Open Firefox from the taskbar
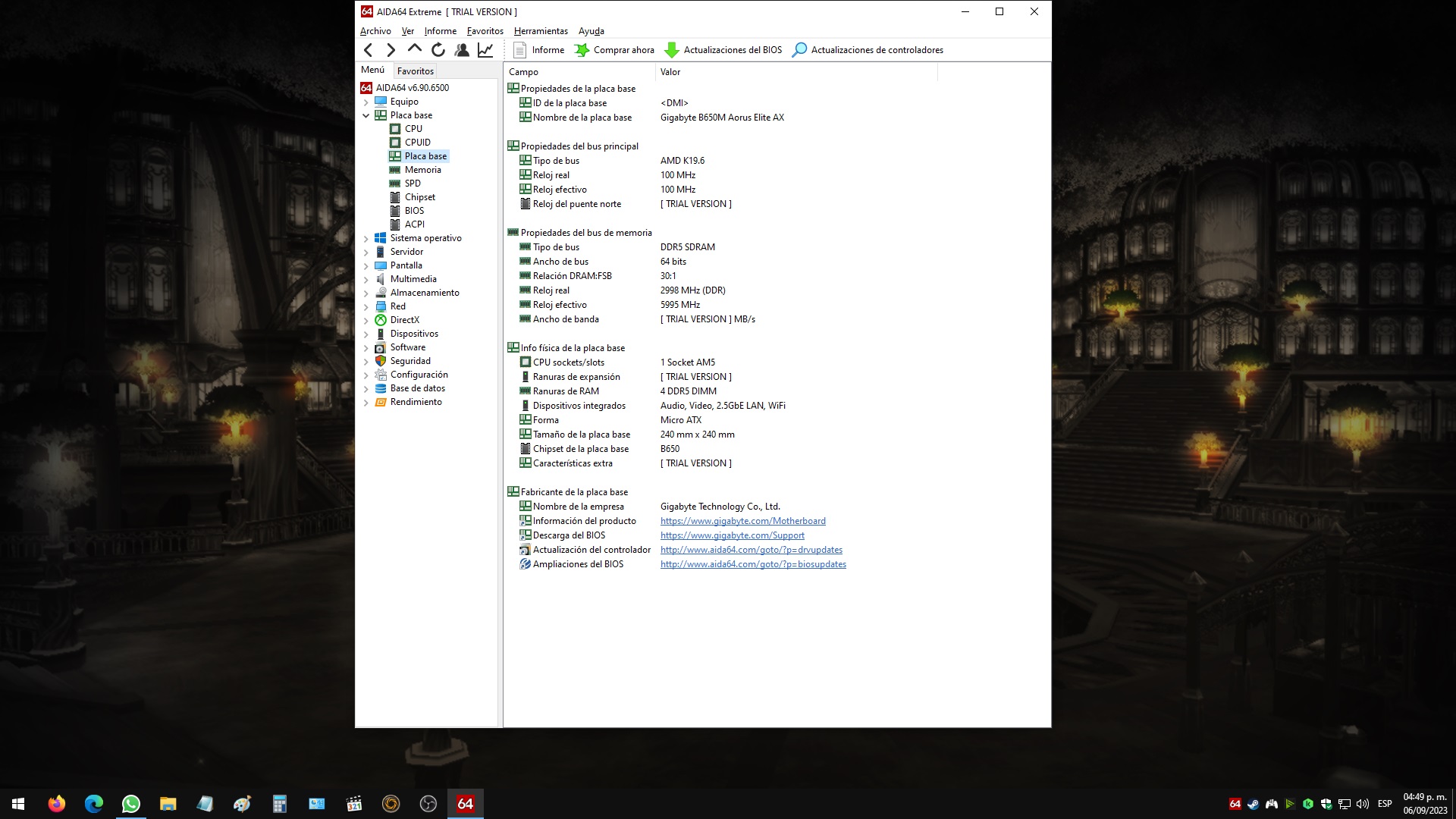This screenshot has width=1456, height=819. pos(57,804)
